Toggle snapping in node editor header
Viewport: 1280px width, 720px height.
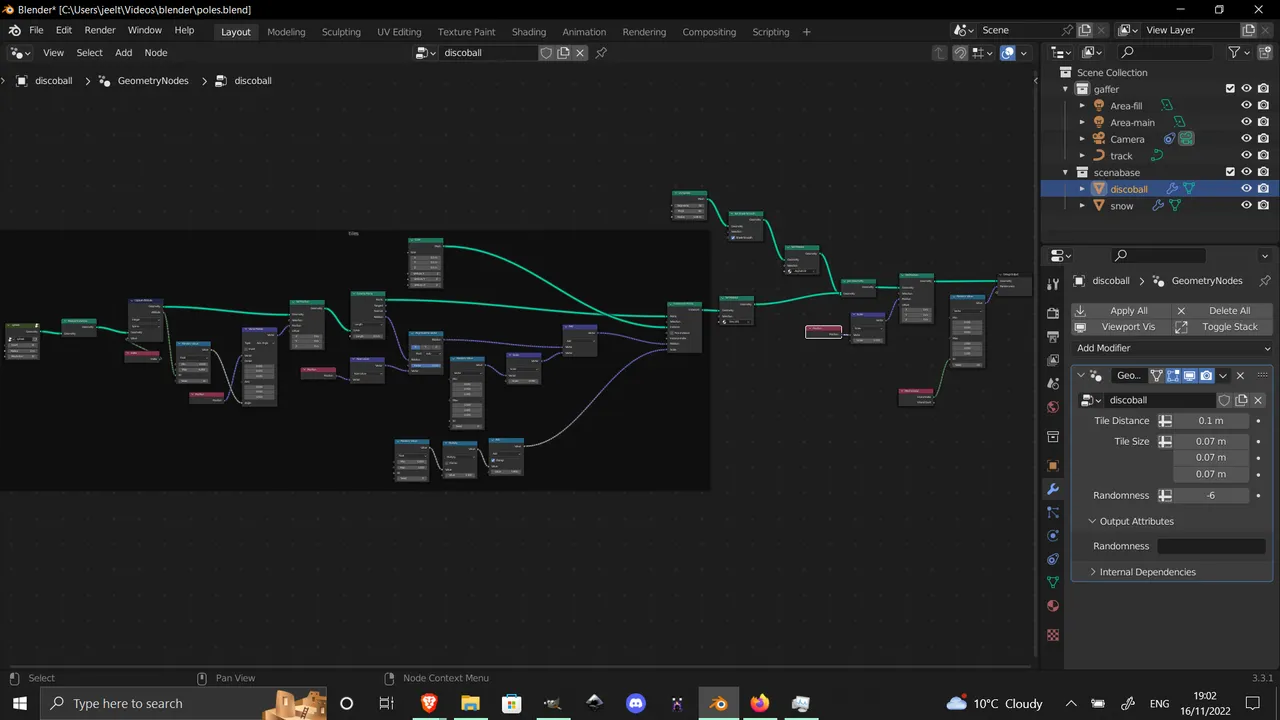point(960,53)
